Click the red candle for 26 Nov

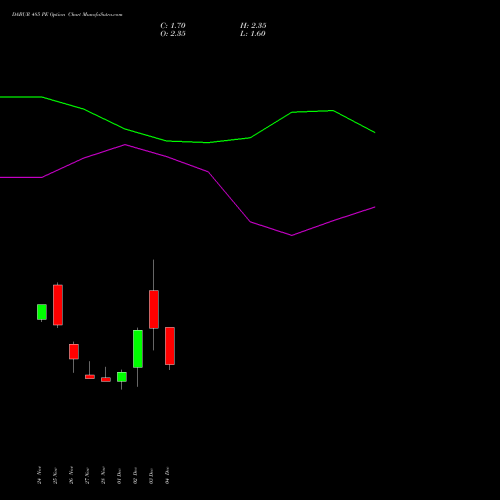(x=74, y=352)
